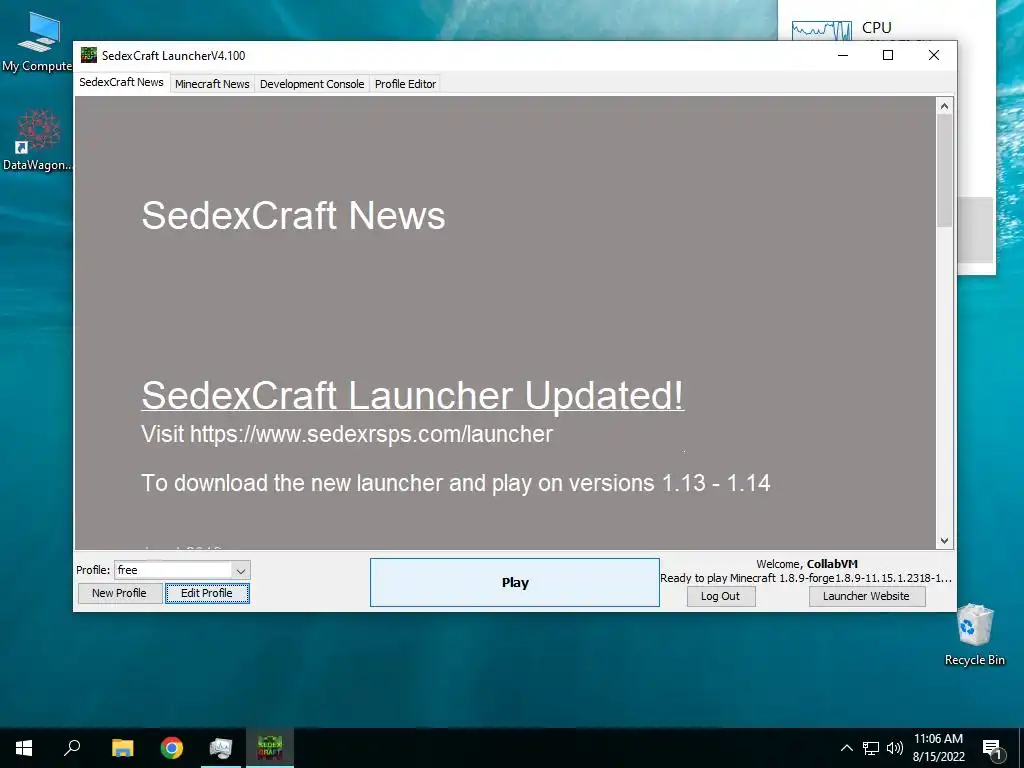Start the game with the Play button
Screen dimensions: 1024x768
(515, 583)
